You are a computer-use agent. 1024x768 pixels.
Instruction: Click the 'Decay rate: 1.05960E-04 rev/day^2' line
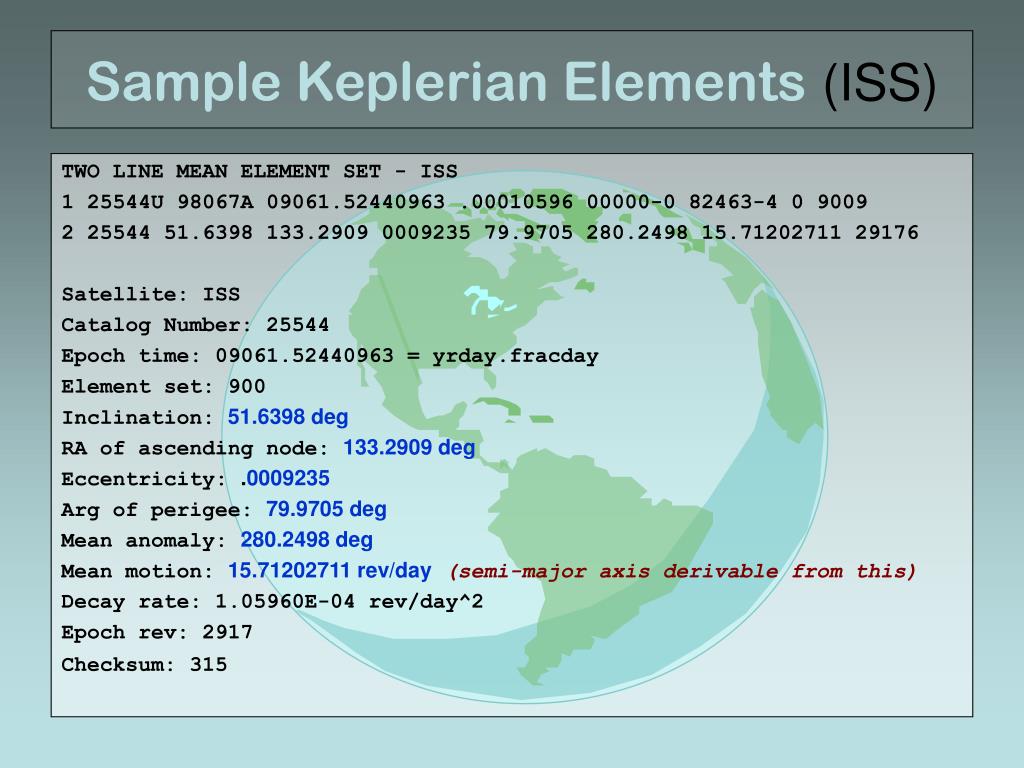click(x=272, y=601)
